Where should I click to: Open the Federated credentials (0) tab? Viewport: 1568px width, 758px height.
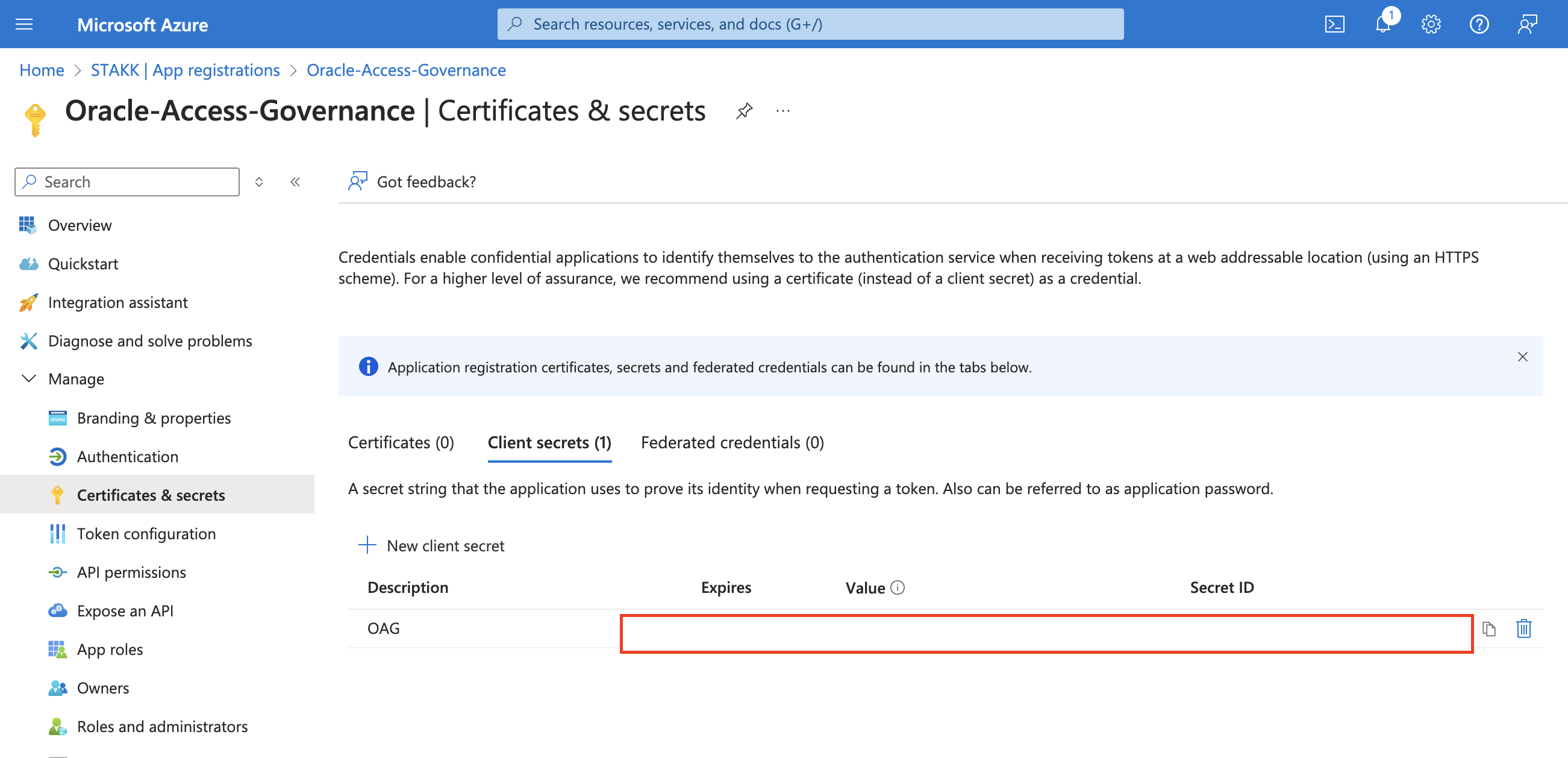tap(732, 443)
